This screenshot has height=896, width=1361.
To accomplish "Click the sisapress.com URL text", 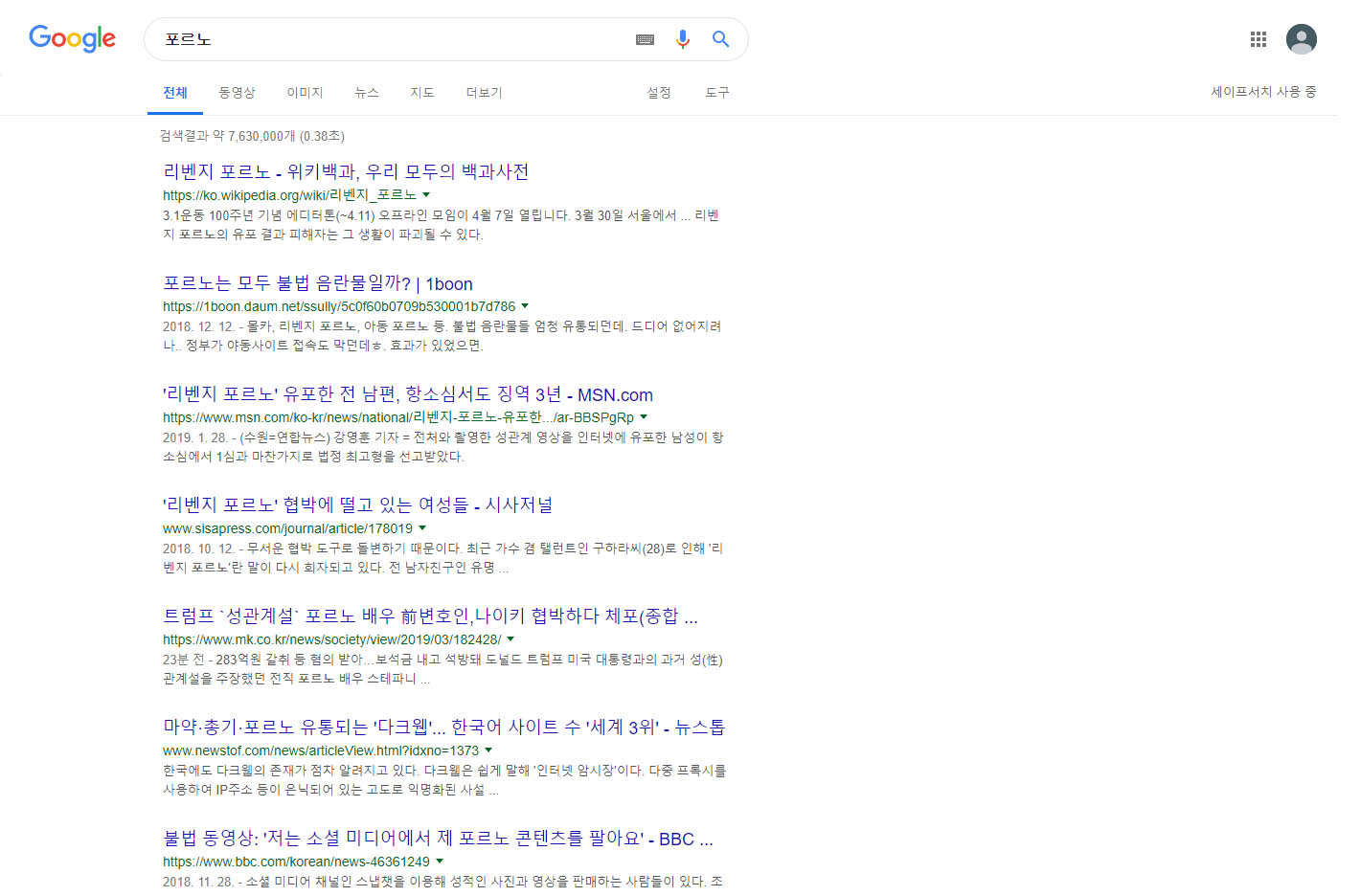I will point(287,528).
